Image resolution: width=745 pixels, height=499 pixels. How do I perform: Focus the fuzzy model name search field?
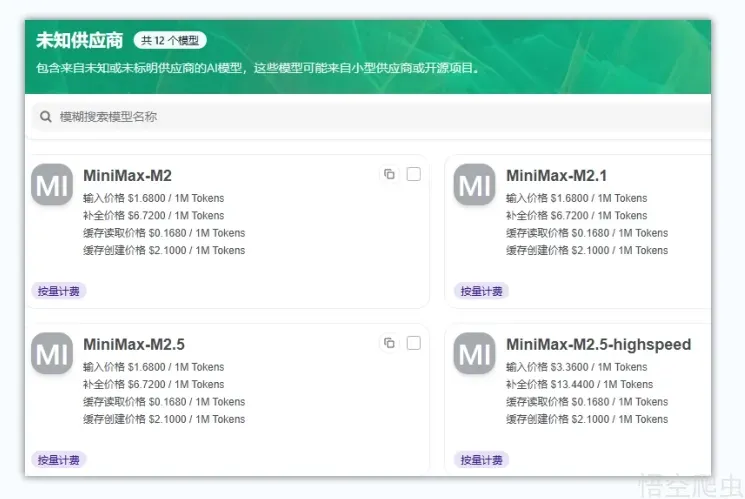pyautogui.click(x=372, y=116)
